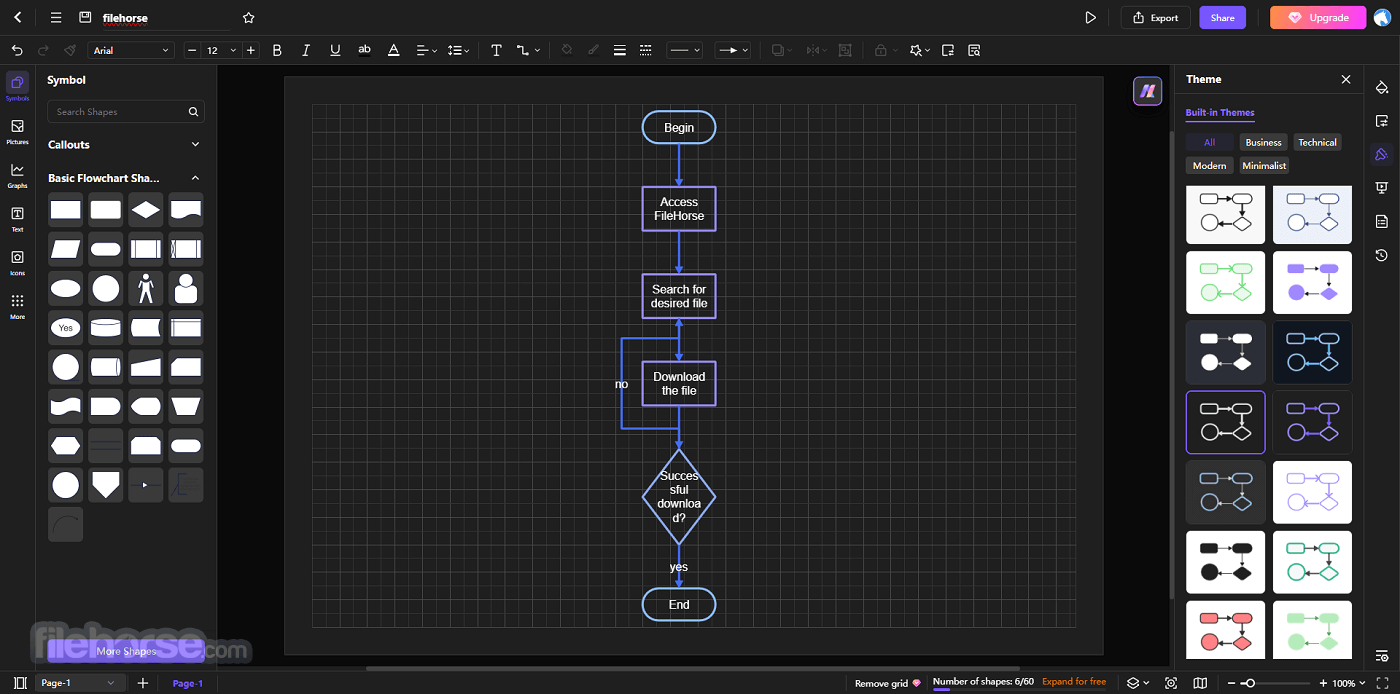1400x694 pixels.
Task: Click the save file icon
Action: pyautogui.click(x=85, y=17)
